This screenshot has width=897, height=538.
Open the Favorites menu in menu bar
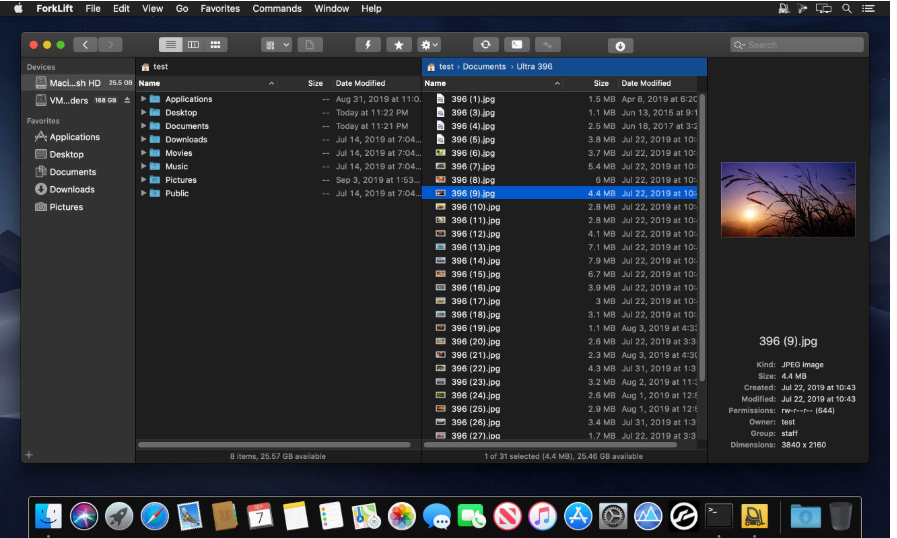(220, 8)
